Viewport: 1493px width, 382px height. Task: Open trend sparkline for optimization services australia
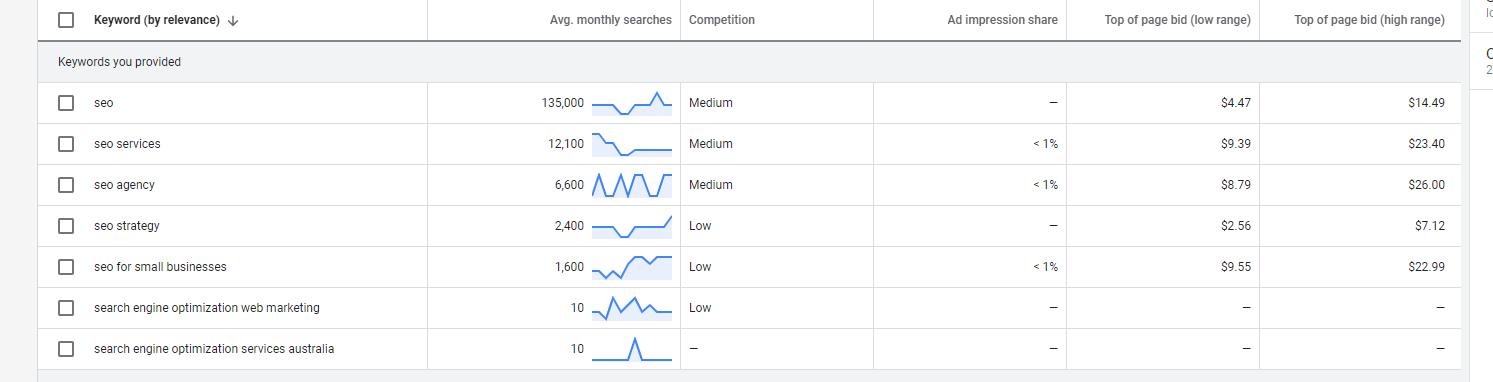click(632, 349)
